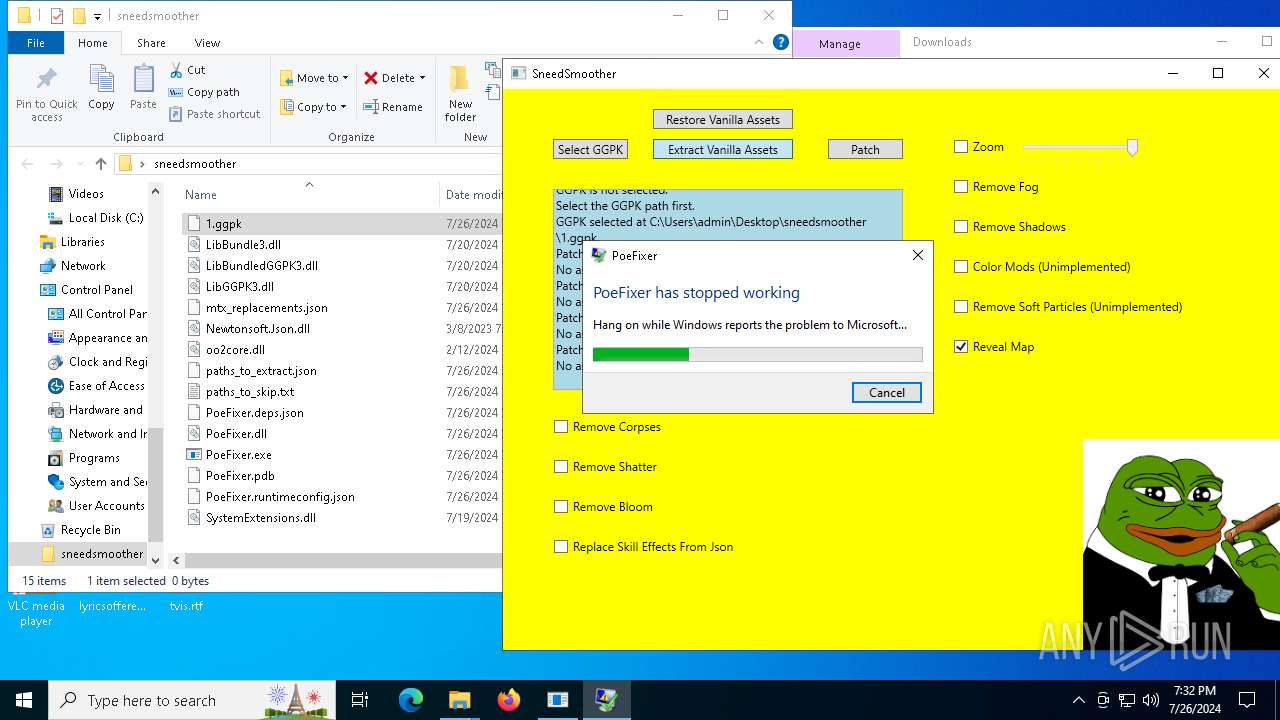This screenshot has height=720, width=1280.
Task: Enable Remove Shatter checkbox
Action: click(x=561, y=467)
